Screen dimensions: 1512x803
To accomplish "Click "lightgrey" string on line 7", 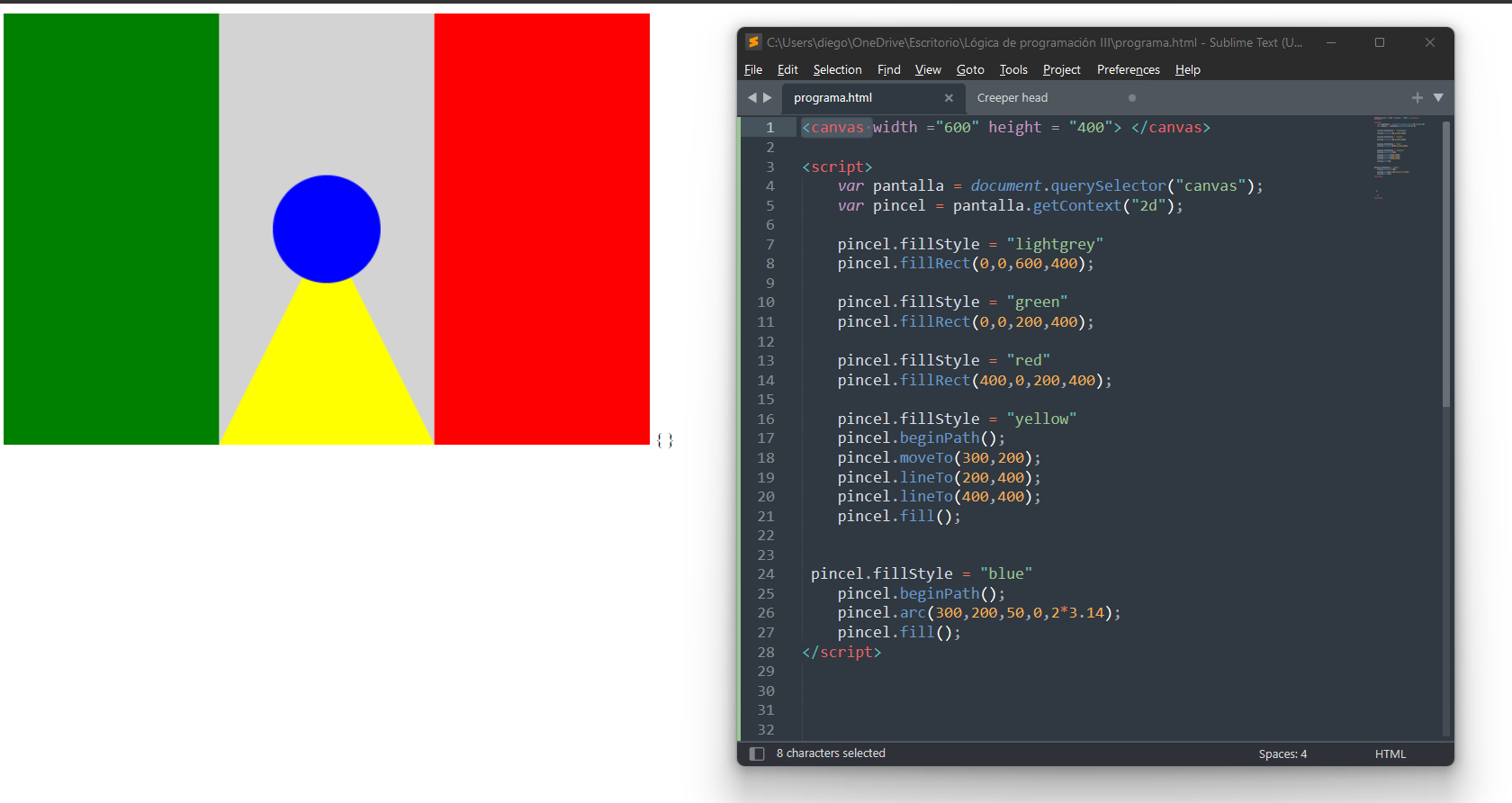I will tap(1055, 245).
